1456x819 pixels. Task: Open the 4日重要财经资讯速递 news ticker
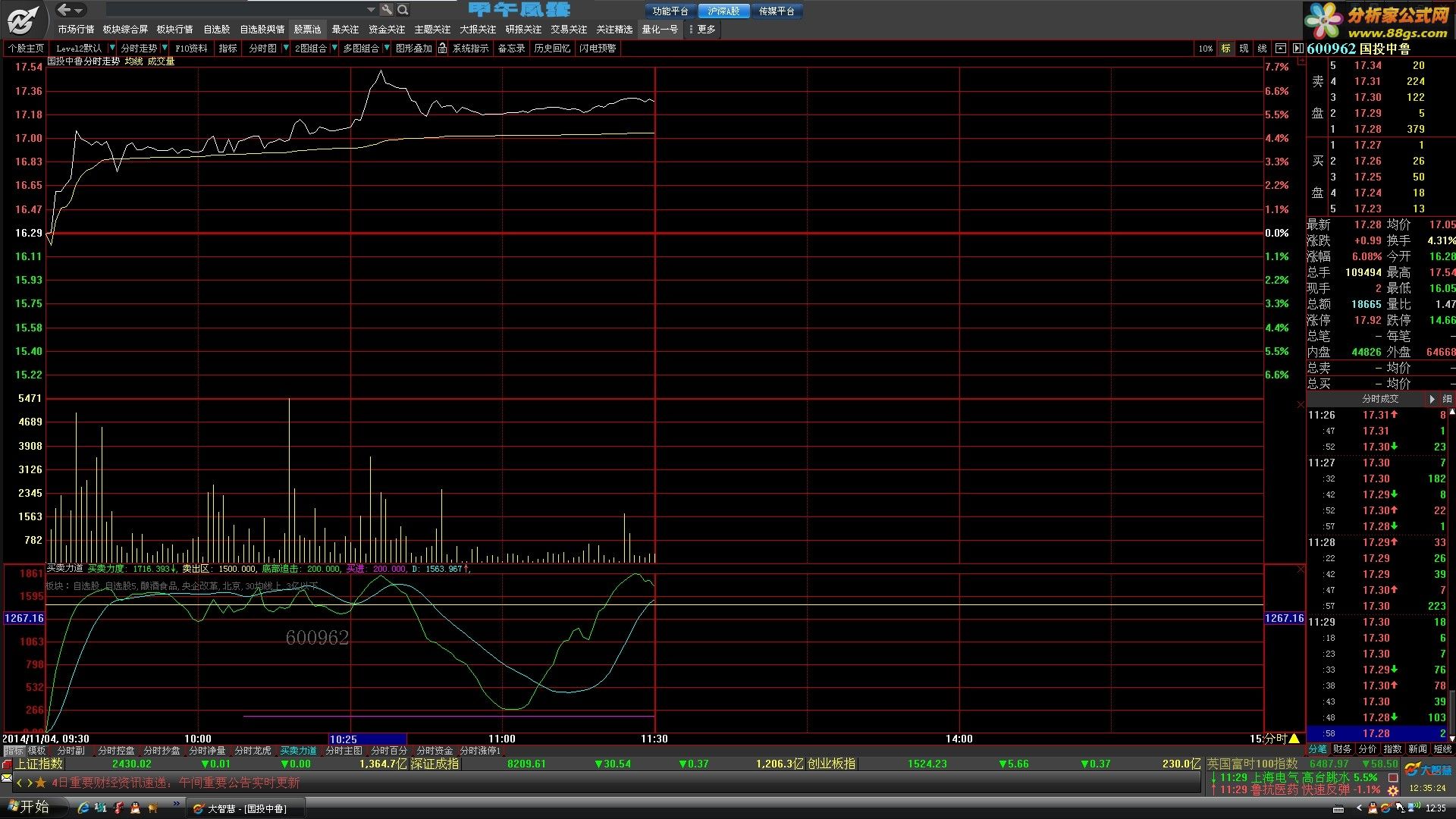[x=175, y=783]
